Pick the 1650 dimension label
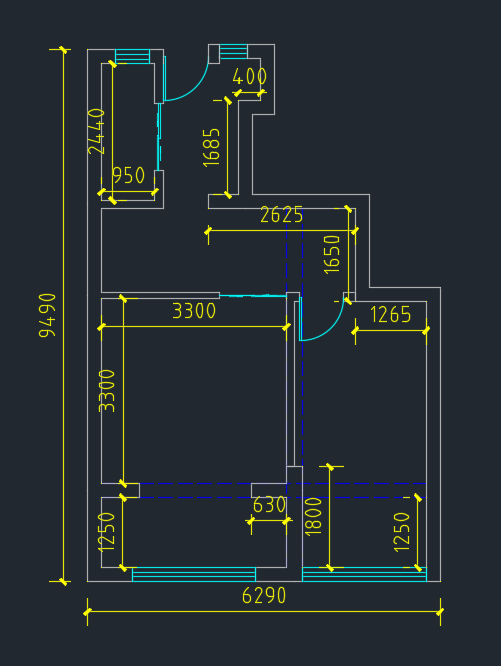Image resolution: width=501 pixels, height=666 pixels. point(332,255)
